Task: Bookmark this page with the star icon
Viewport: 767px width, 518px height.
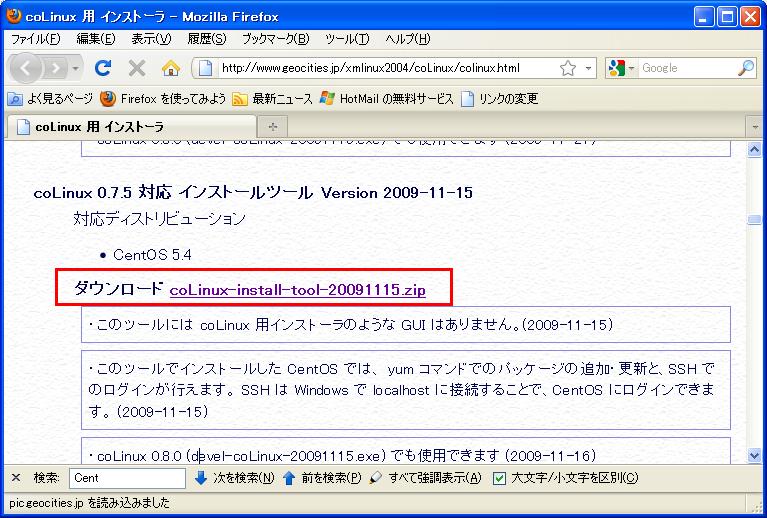Action: [x=567, y=68]
